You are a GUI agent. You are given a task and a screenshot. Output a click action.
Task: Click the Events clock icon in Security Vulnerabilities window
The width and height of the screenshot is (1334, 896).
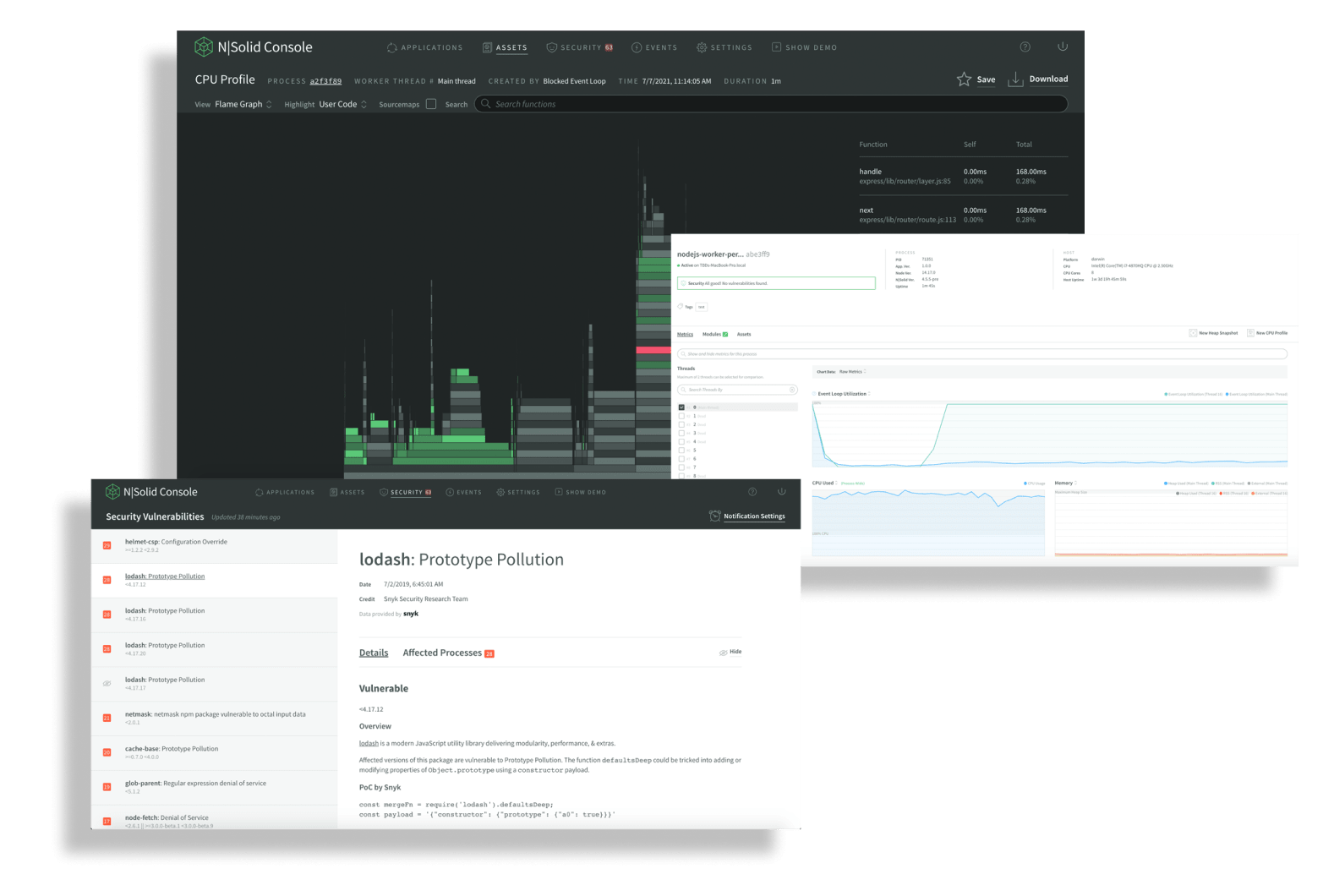451,492
